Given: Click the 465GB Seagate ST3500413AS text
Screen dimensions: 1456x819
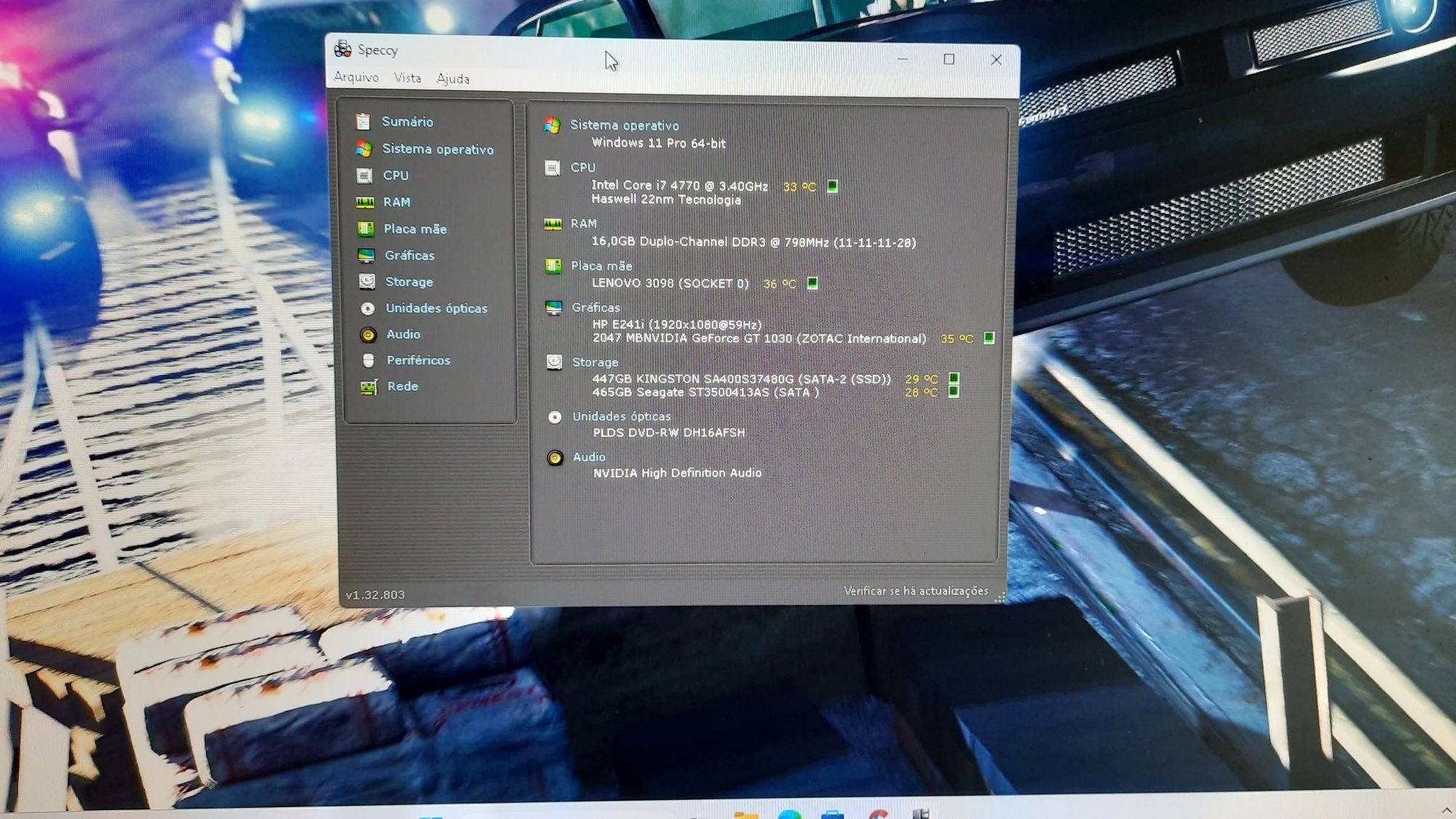Looking at the screenshot, I should (705, 392).
